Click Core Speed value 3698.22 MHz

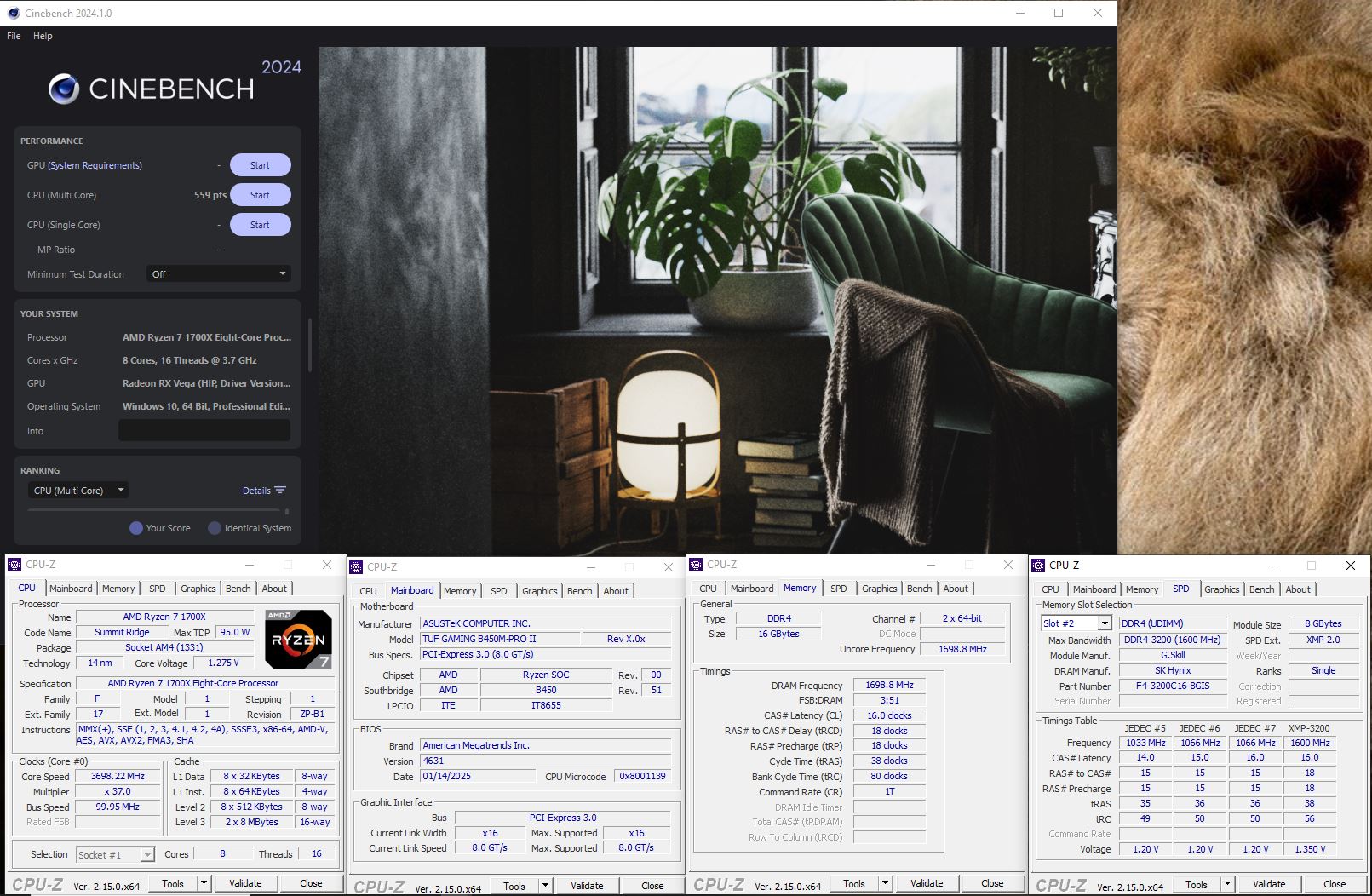click(x=118, y=776)
